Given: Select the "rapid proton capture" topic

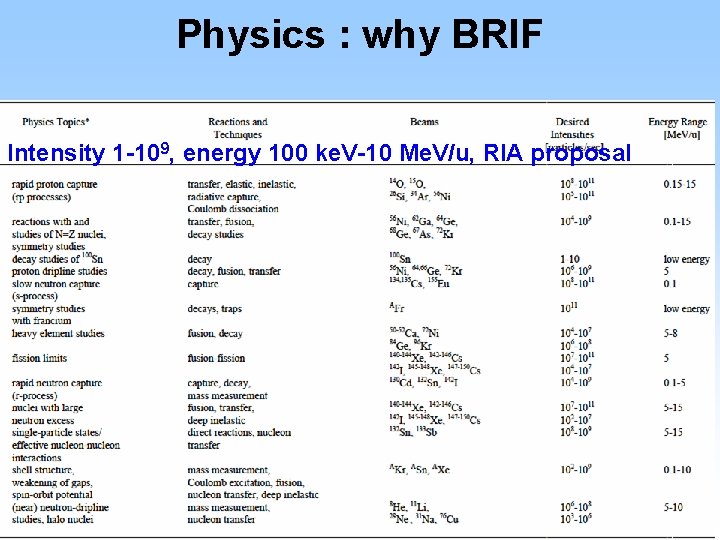Looking at the screenshot, I should tap(55, 185).
